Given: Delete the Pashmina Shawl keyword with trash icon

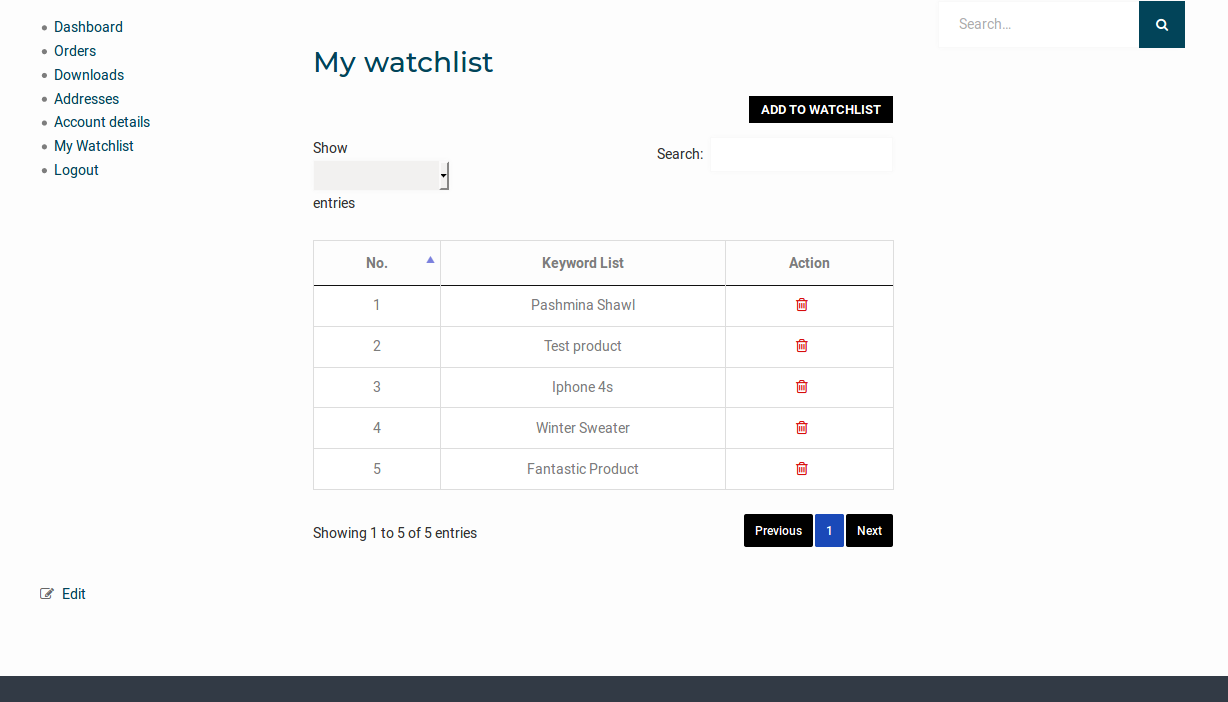Looking at the screenshot, I should pyautogui.click(x=802, y=305).
